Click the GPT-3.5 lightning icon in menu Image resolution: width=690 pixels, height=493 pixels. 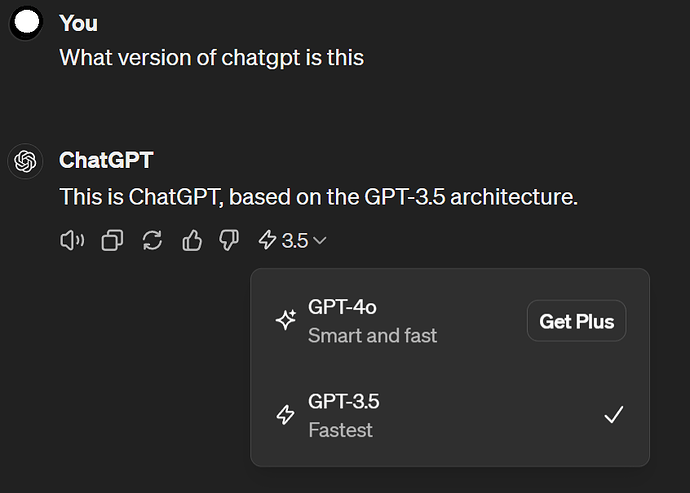click(286, 415)
